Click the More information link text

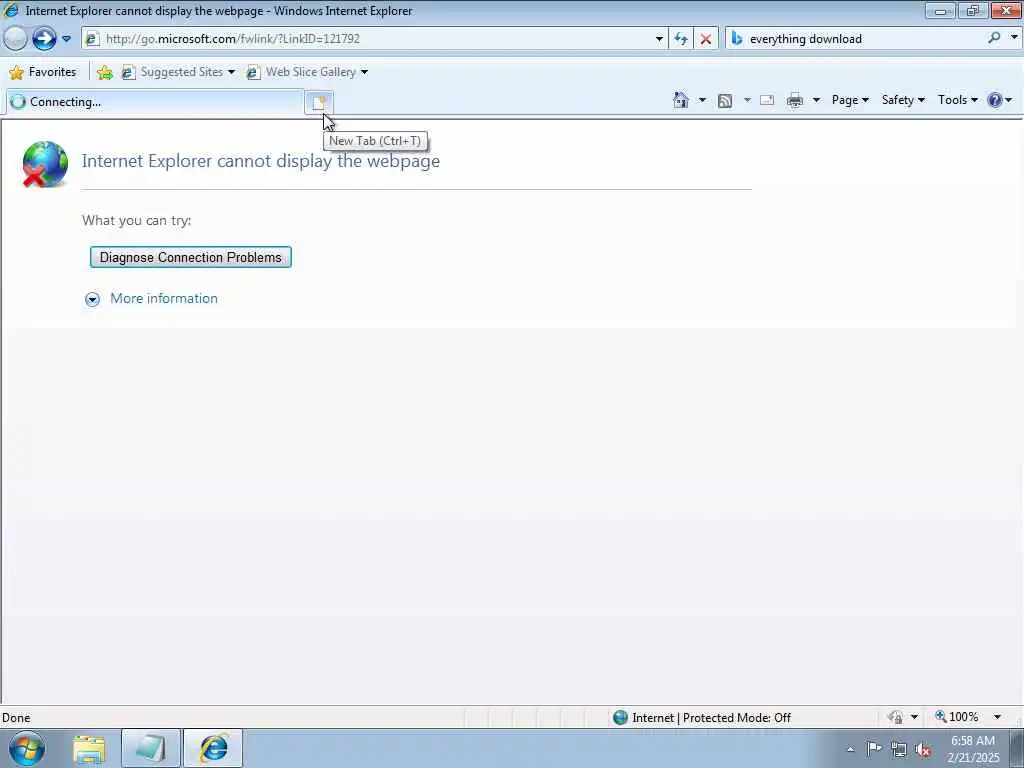pos(164,298)
